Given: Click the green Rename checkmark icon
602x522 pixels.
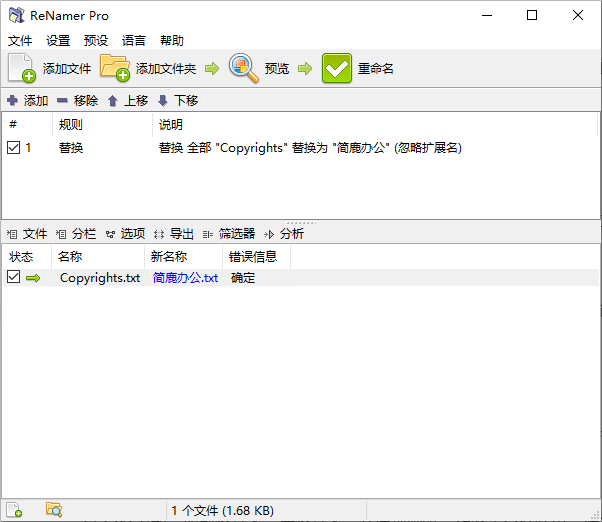Looking at the screenshot, I should pyautogui.click(x=337, y=68).
